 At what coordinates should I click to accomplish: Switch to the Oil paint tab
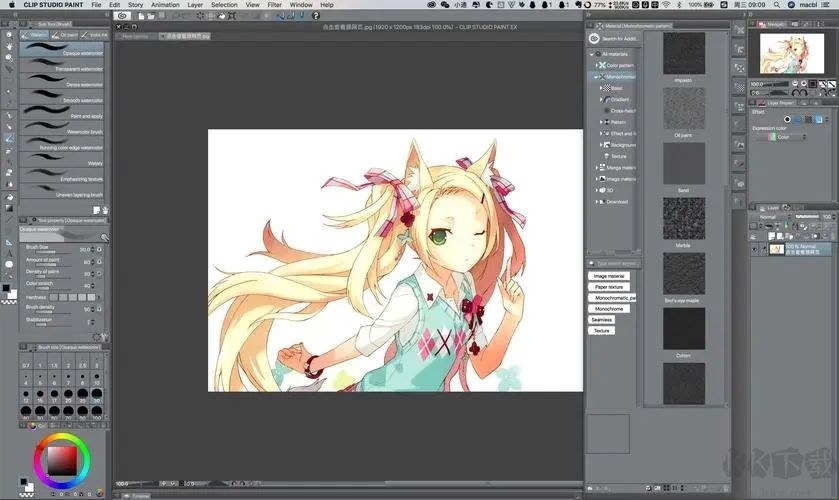[69, 35]
